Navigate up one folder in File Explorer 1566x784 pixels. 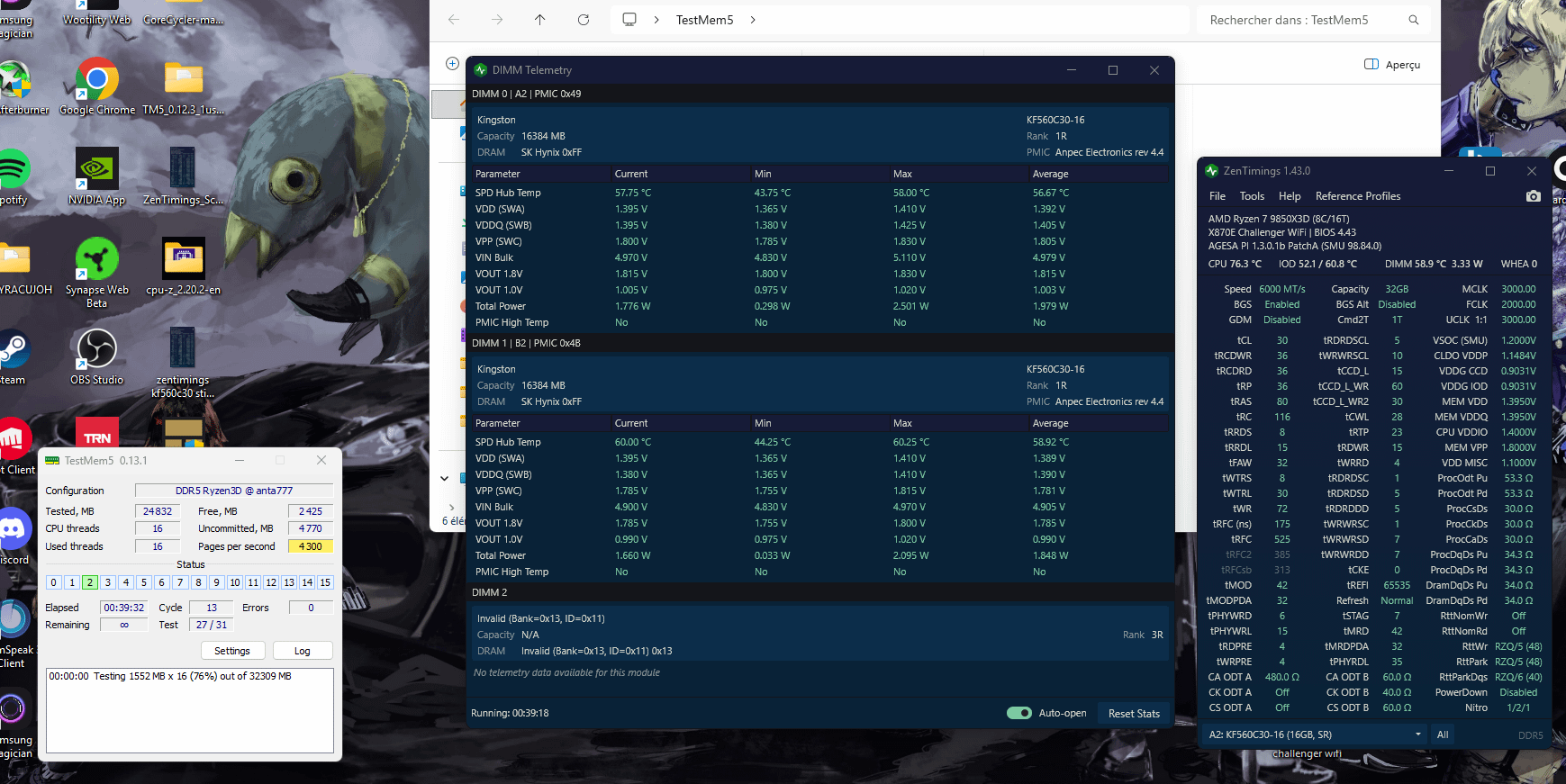tap(540, 20)
